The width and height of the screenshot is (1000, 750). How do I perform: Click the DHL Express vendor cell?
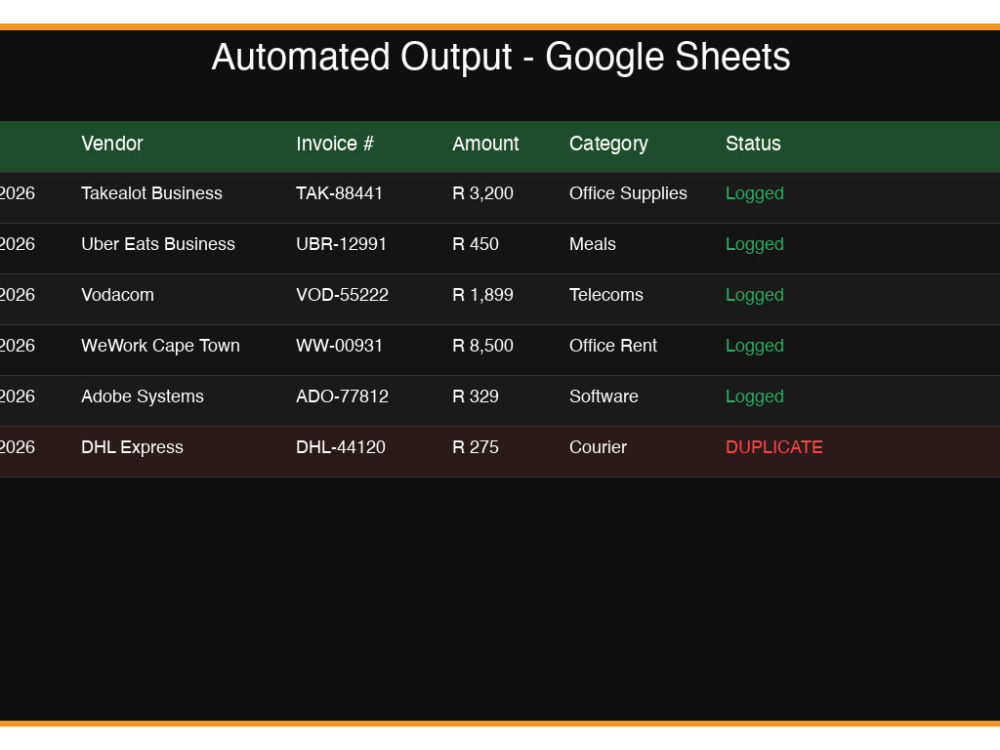pyautogui.click(x=132, y=447)
